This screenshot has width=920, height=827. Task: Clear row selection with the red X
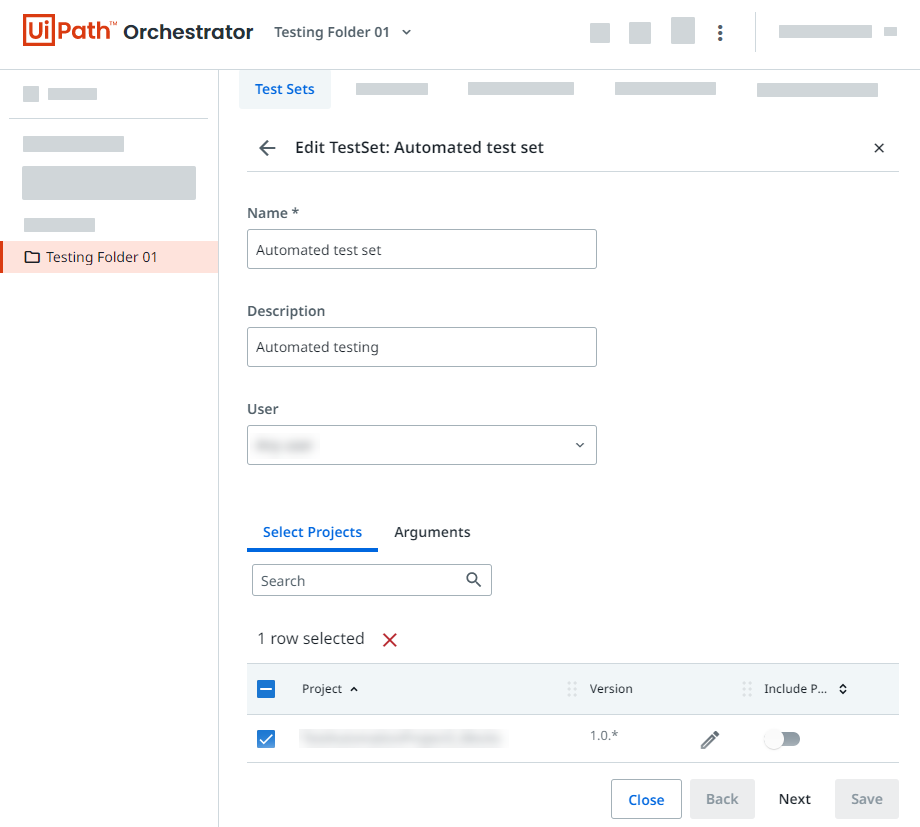pyautogui.click(x=389, y=638)
